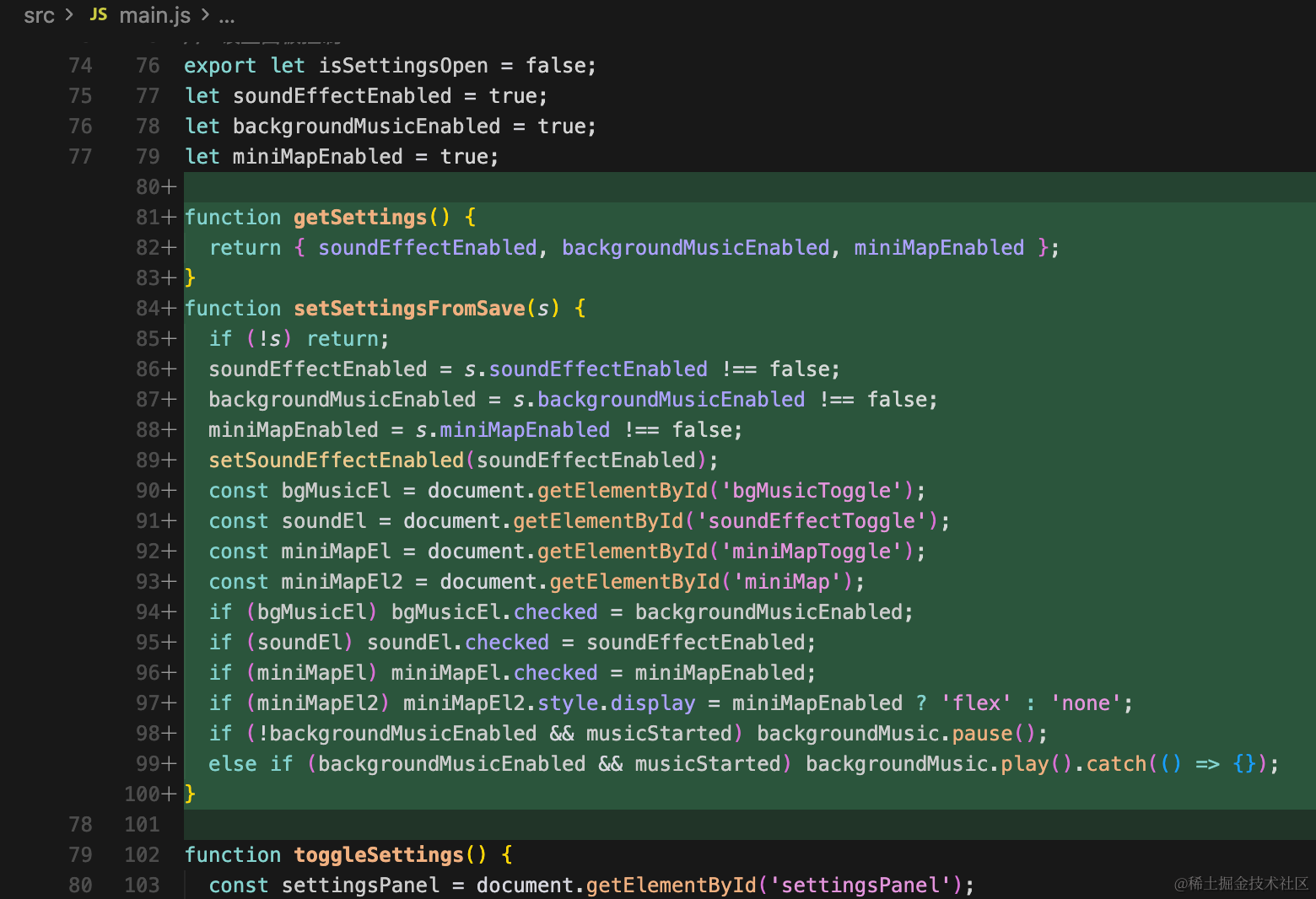Viewport: 1316px width, 899px height.
Task: Click 'catch' method on line 99
Action: tap(1116, 764)
